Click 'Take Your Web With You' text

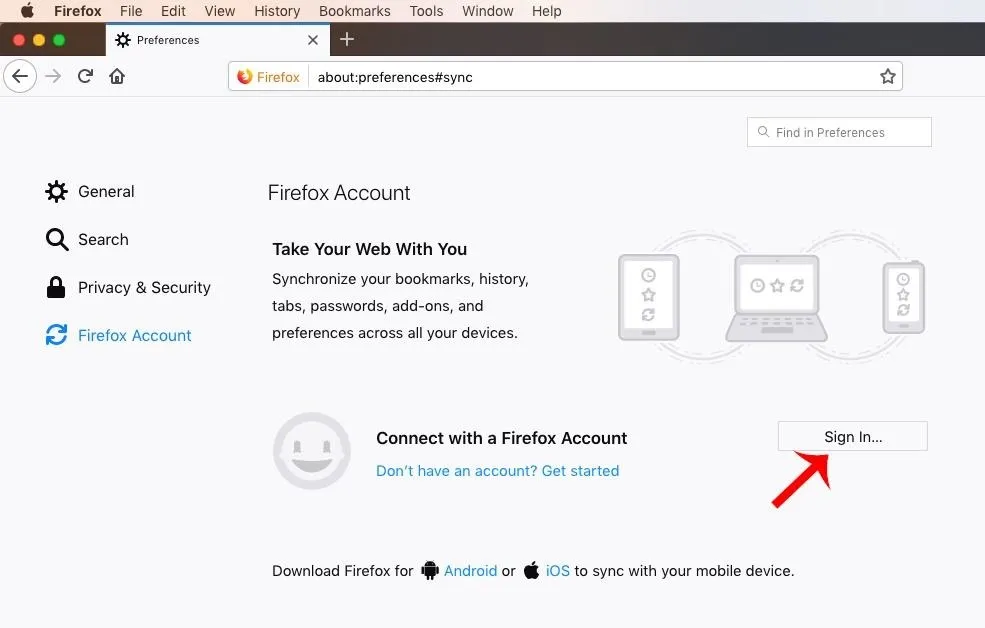(370, 249)
